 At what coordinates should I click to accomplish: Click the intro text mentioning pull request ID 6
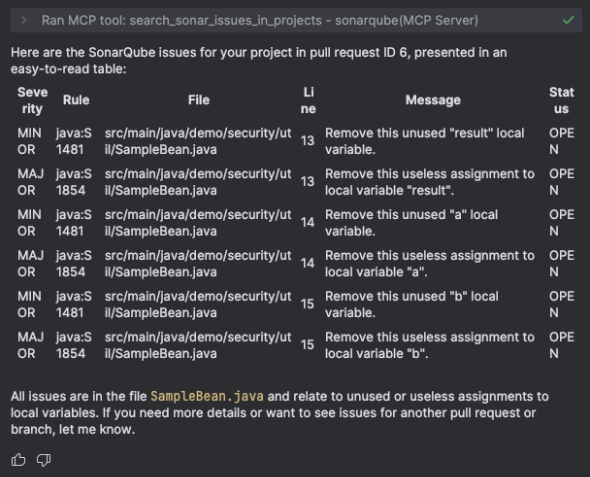[x=259, y=61]
